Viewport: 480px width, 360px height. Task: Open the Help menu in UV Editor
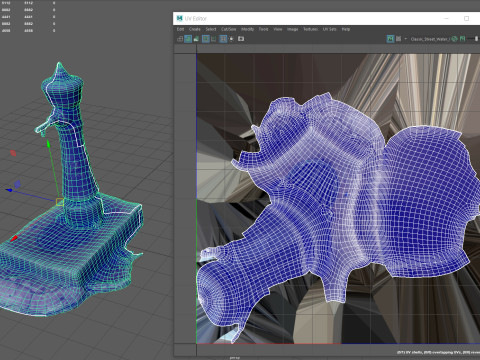[346, 29]
